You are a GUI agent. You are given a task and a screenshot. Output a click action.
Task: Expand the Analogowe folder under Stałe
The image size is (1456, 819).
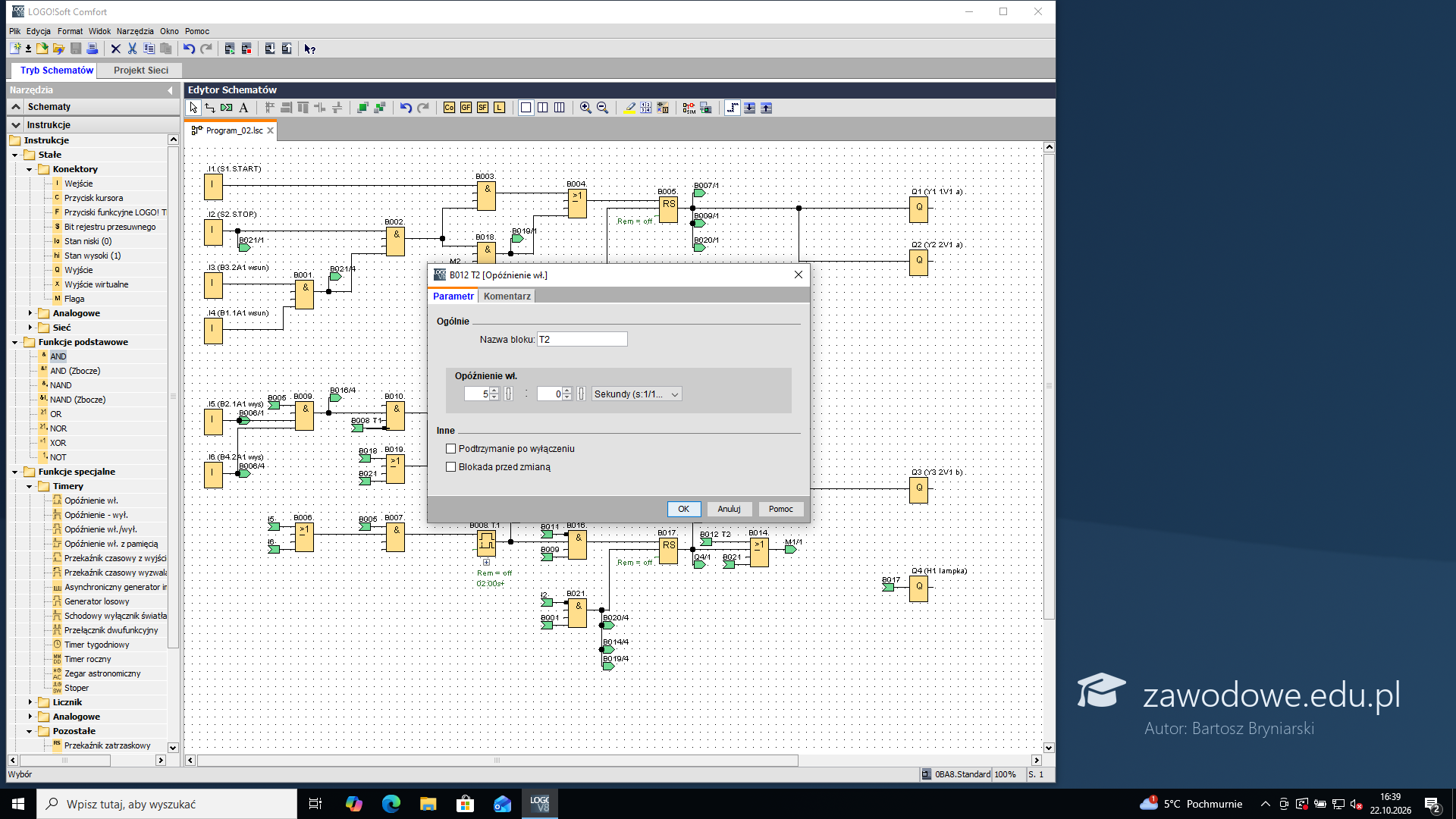pyautogui.click(x=30, y=313)
